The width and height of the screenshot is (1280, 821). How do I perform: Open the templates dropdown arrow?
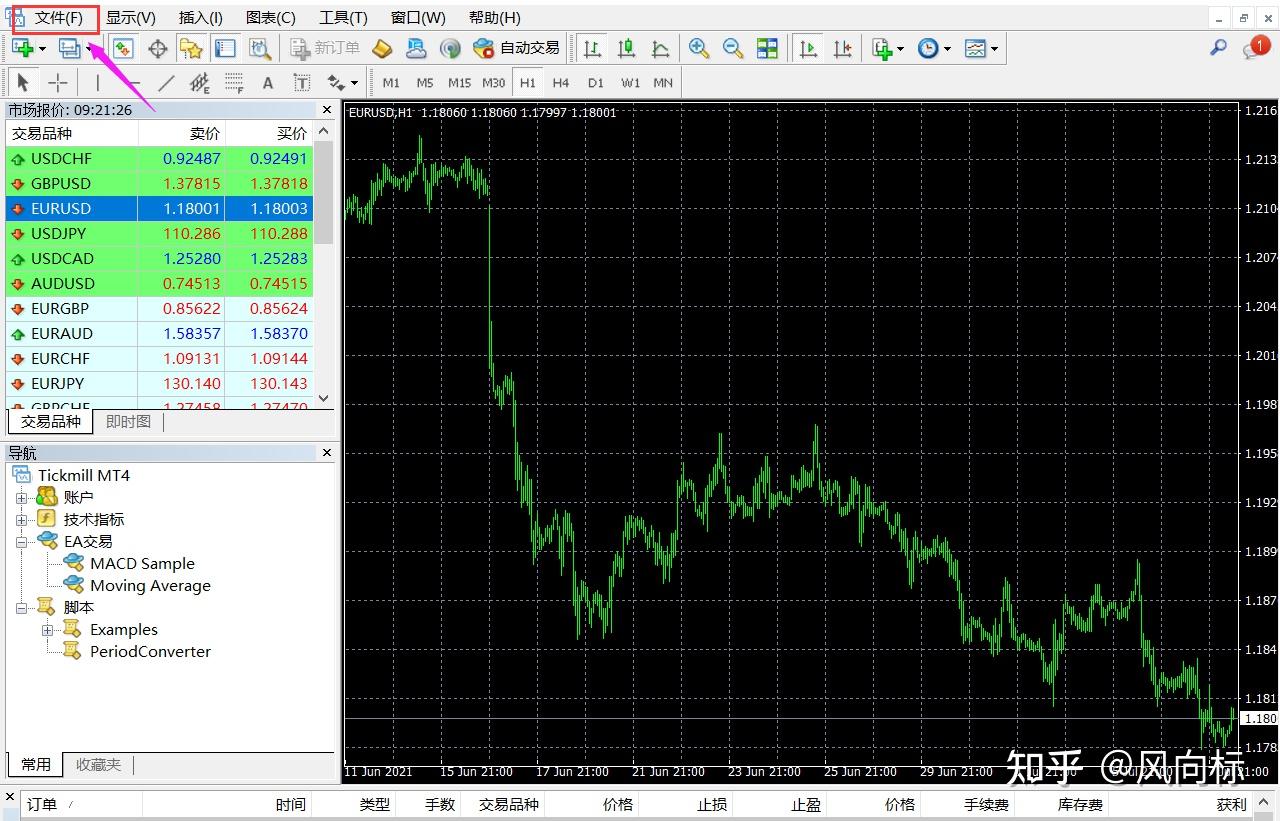pos(994,49)
